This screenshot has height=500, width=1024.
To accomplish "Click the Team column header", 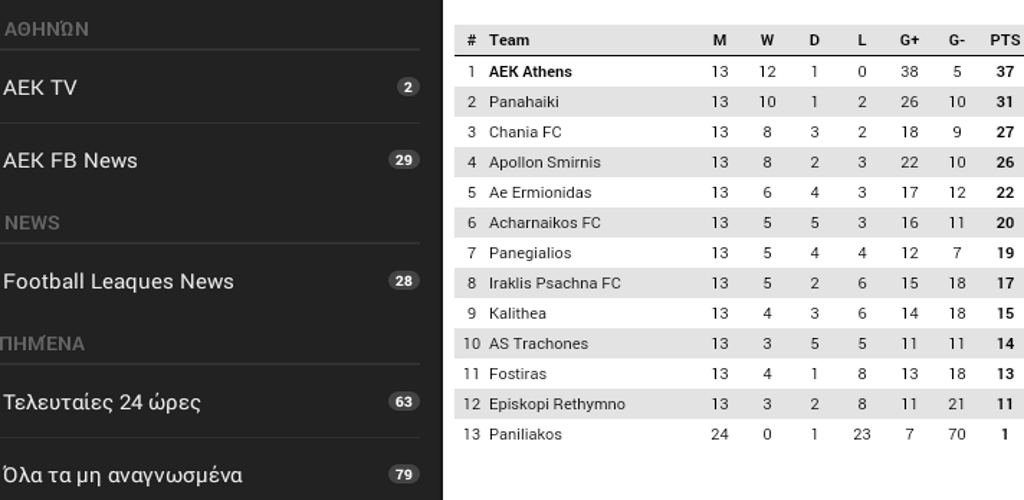I will click(x=509, y=40).
